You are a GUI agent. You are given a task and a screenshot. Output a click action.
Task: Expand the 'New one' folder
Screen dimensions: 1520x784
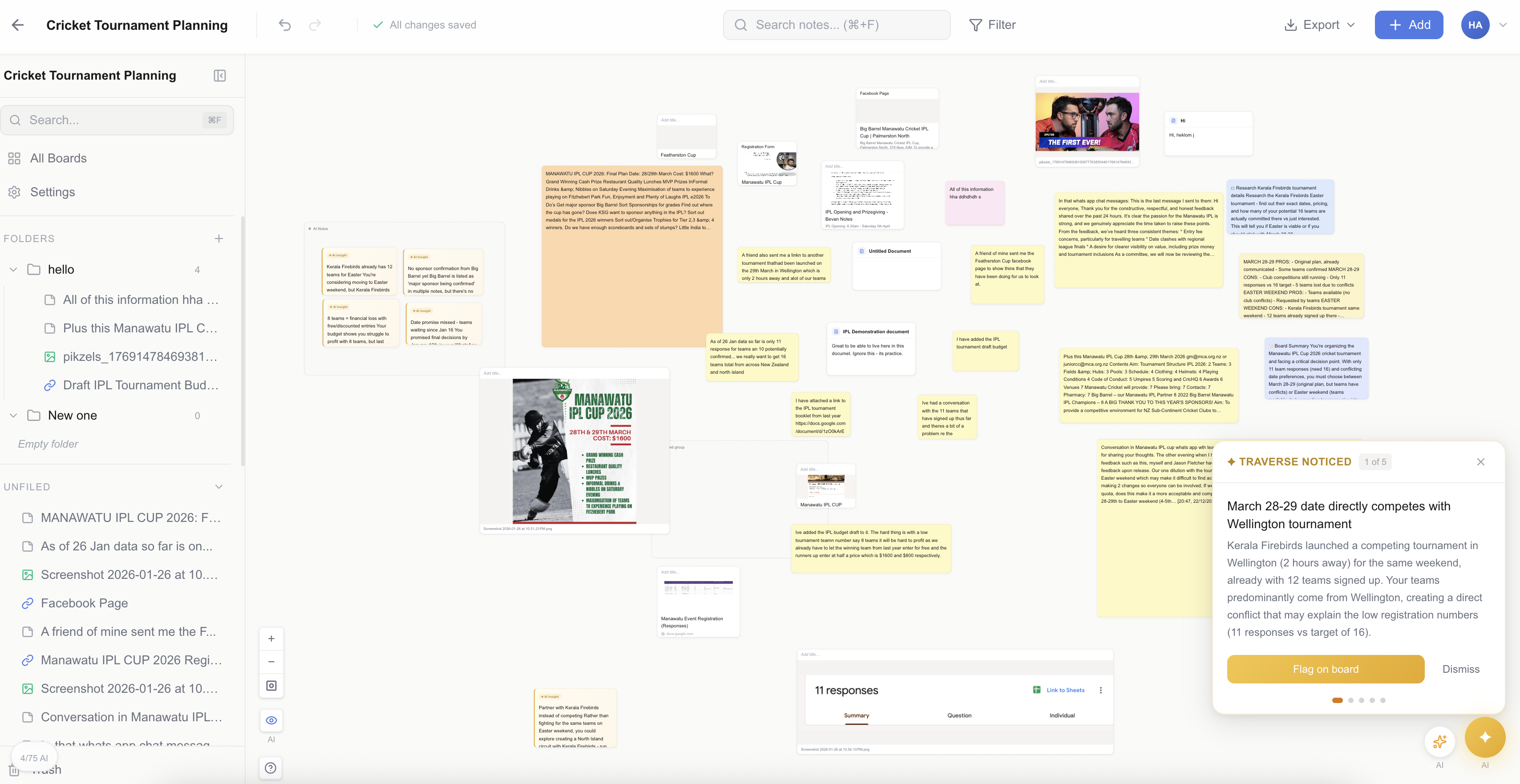13,415
